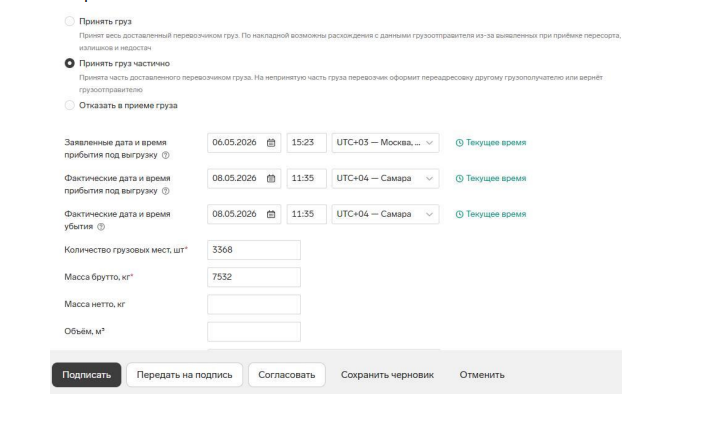Click the declared arrival date field 06.05.2026
The height and width of the screenshot is (442, 702).
(x=244, y=143)
